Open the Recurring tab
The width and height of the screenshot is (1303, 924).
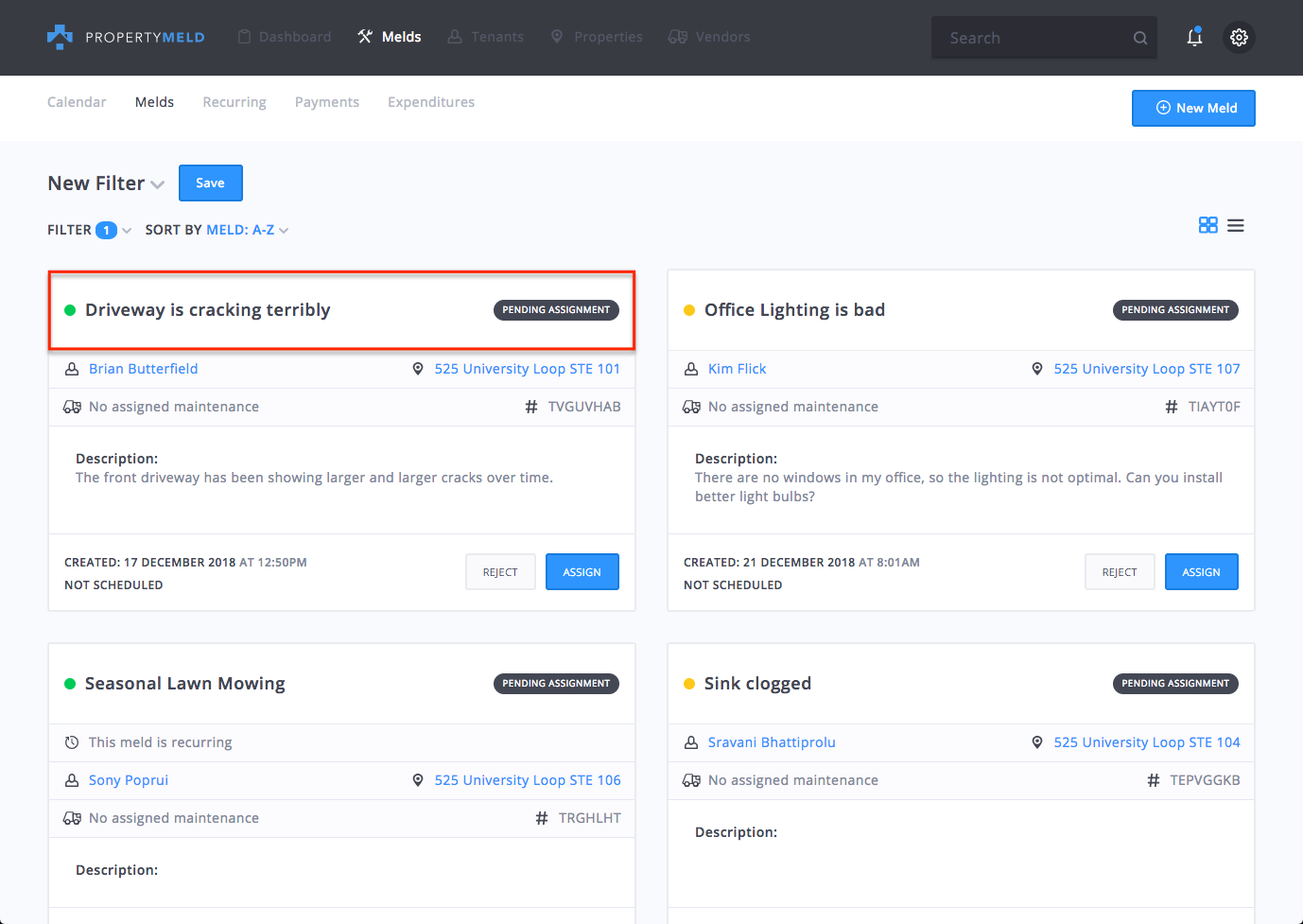coord(235,102)
